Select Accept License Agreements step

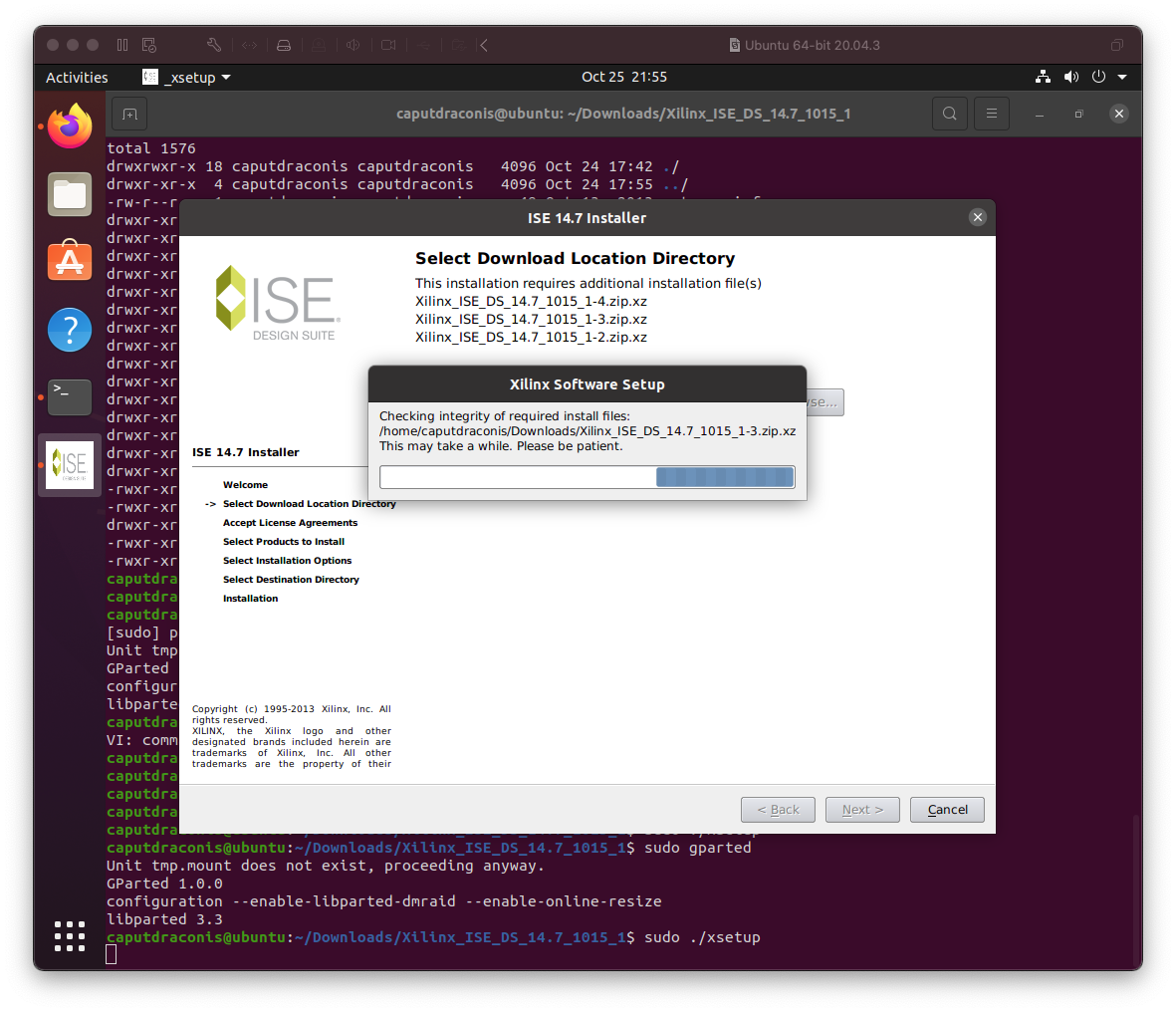290,523
